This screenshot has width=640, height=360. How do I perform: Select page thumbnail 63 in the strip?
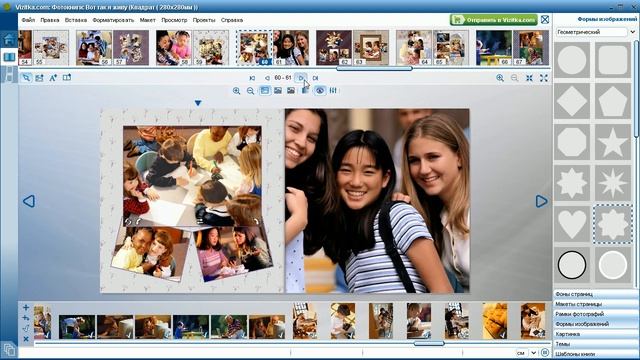[371, 48]
